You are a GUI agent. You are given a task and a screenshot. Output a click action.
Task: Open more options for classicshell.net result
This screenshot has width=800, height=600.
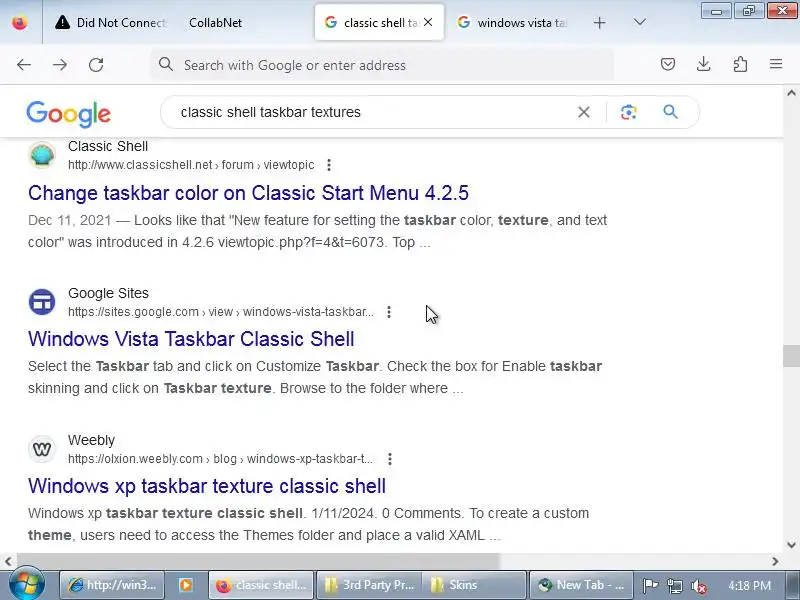coord(329,165)
